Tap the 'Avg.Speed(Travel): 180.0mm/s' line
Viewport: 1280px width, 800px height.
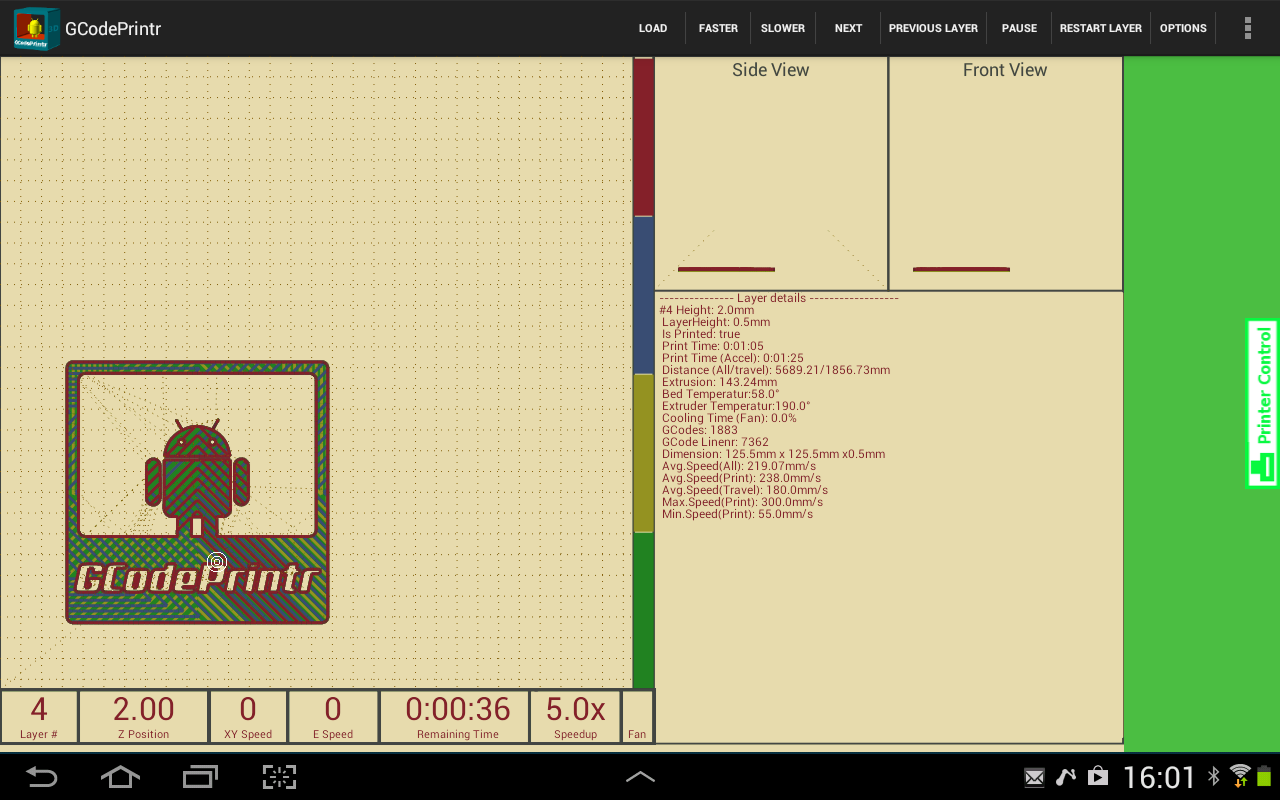coord(744,490)
